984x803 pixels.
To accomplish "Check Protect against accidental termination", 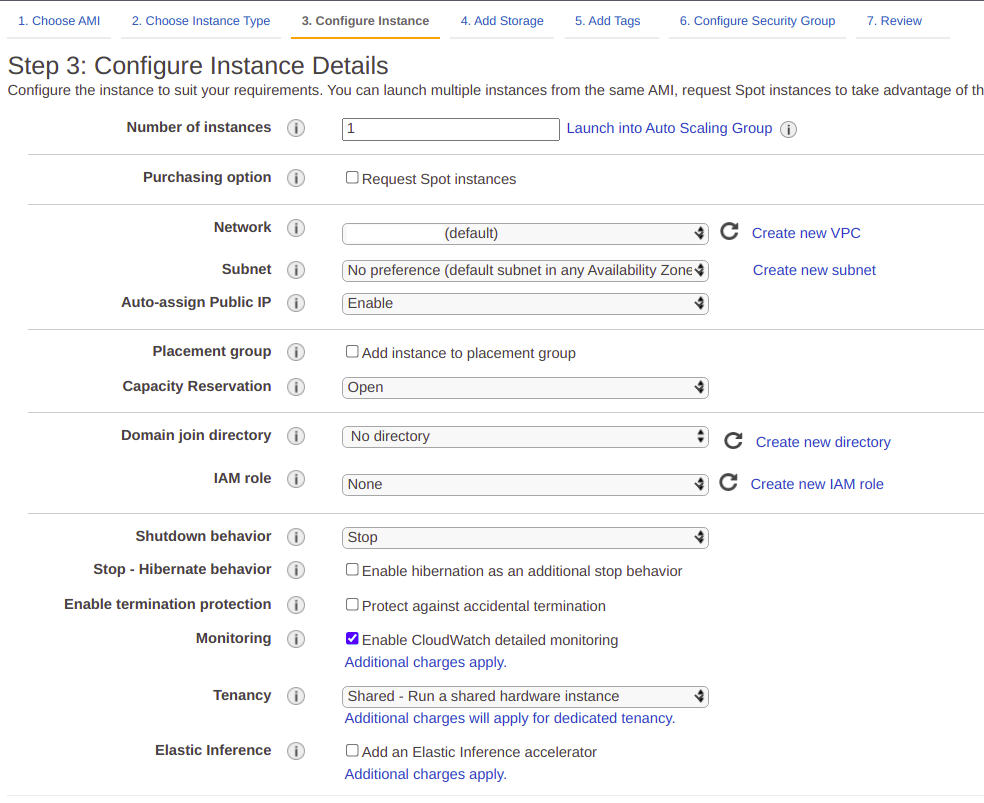I will 352,605.
